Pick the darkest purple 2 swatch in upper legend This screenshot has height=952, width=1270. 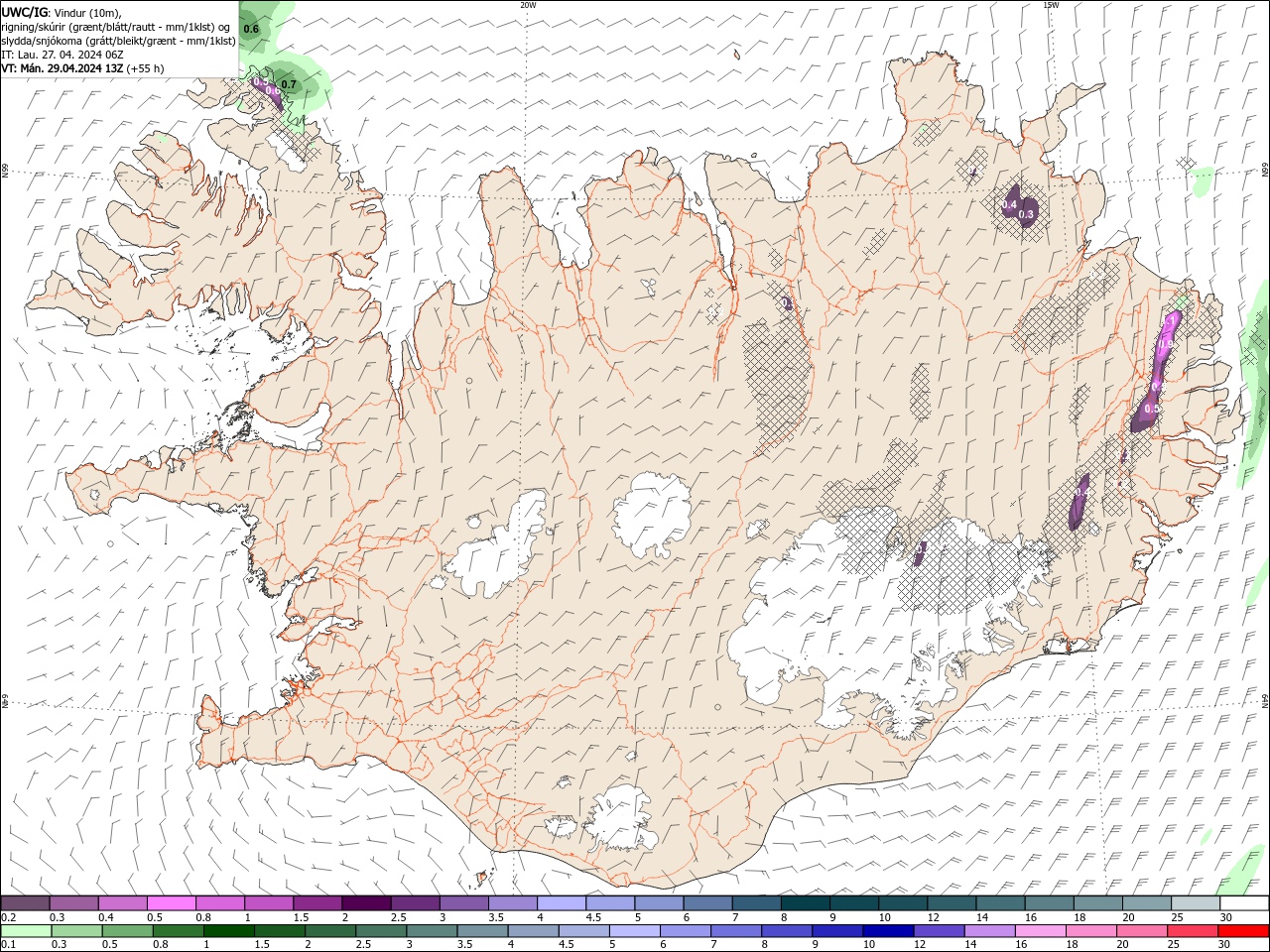point(366,903)
